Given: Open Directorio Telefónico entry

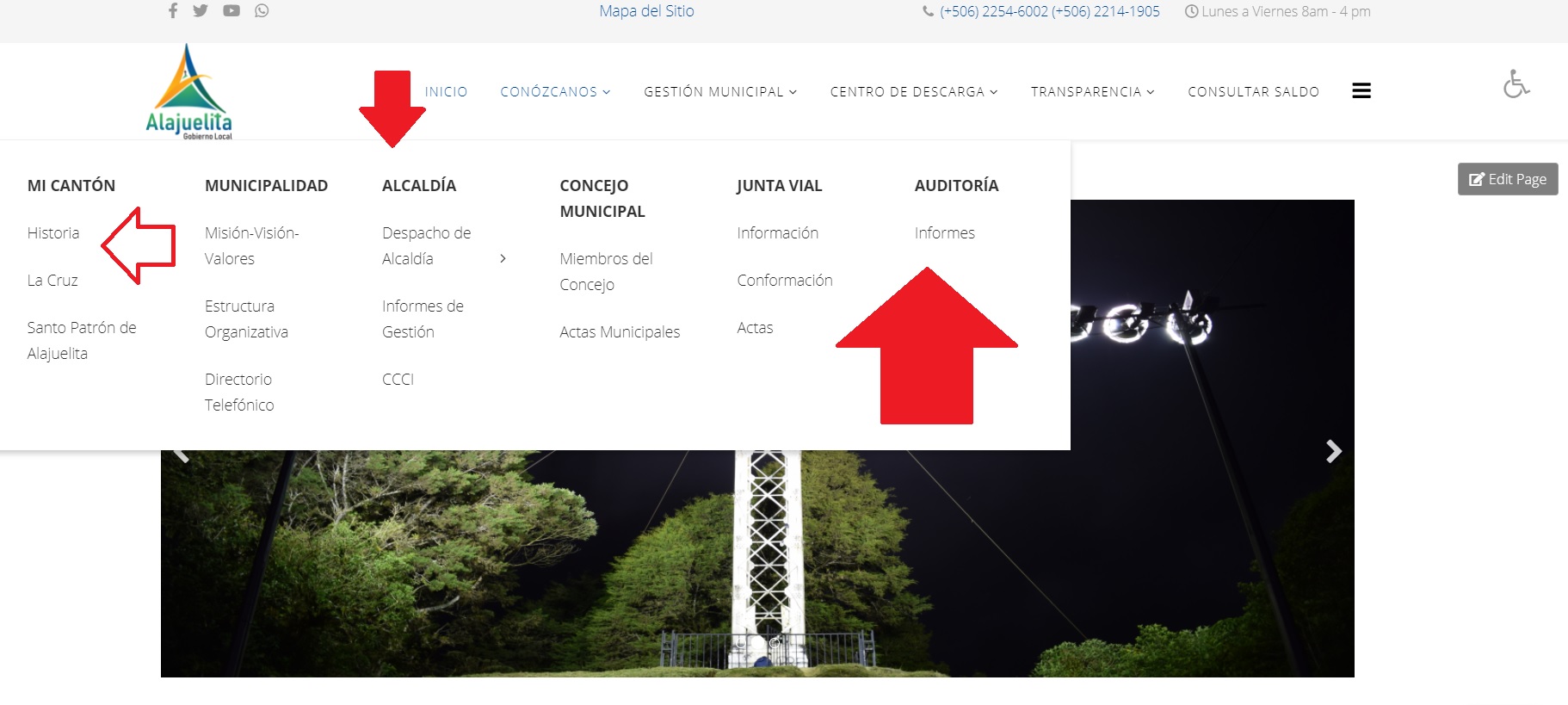Looking at the screenshot, I should tap(239, 392).
